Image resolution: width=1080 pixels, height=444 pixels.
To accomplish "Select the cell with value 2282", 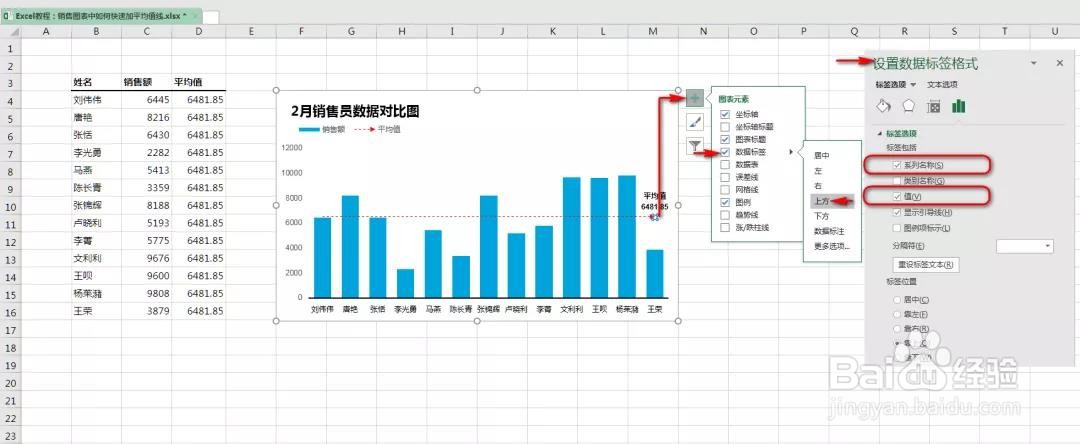I will (147, 153).
